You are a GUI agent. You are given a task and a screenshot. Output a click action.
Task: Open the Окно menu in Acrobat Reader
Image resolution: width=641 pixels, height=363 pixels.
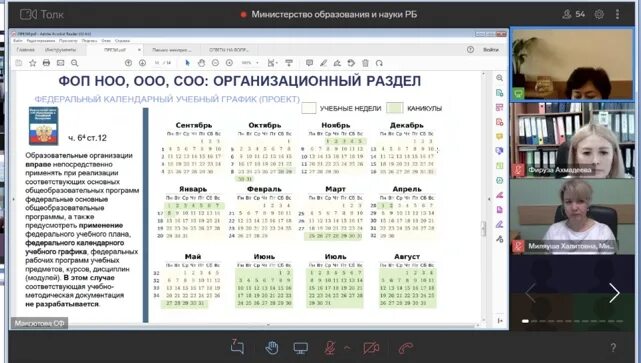[106, 41]
